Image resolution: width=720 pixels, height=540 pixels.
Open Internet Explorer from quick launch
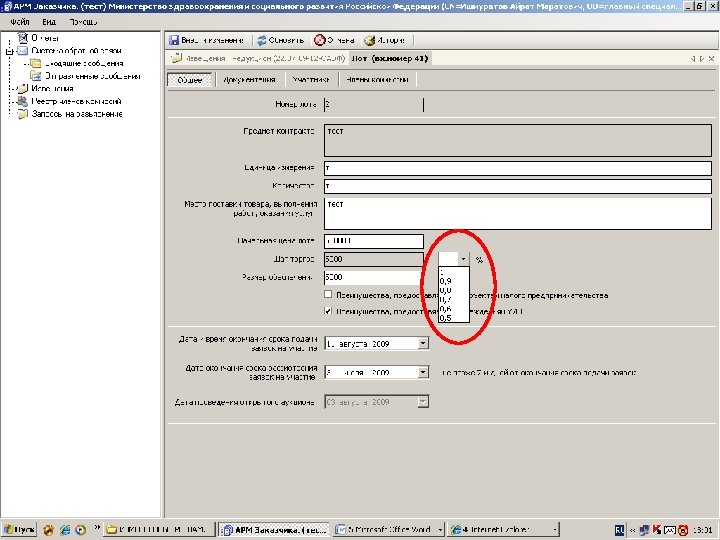coord(65,530)
